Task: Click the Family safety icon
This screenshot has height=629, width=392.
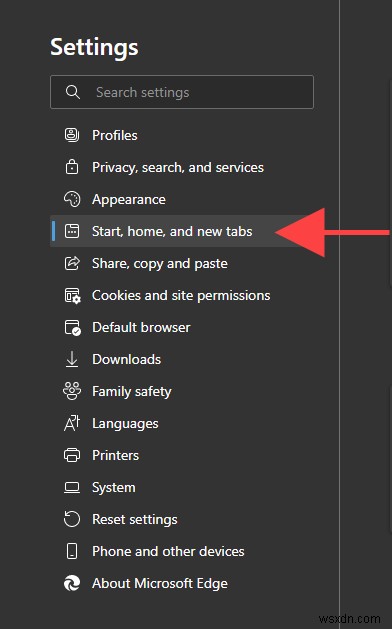Action: click(x=72, y=391)
